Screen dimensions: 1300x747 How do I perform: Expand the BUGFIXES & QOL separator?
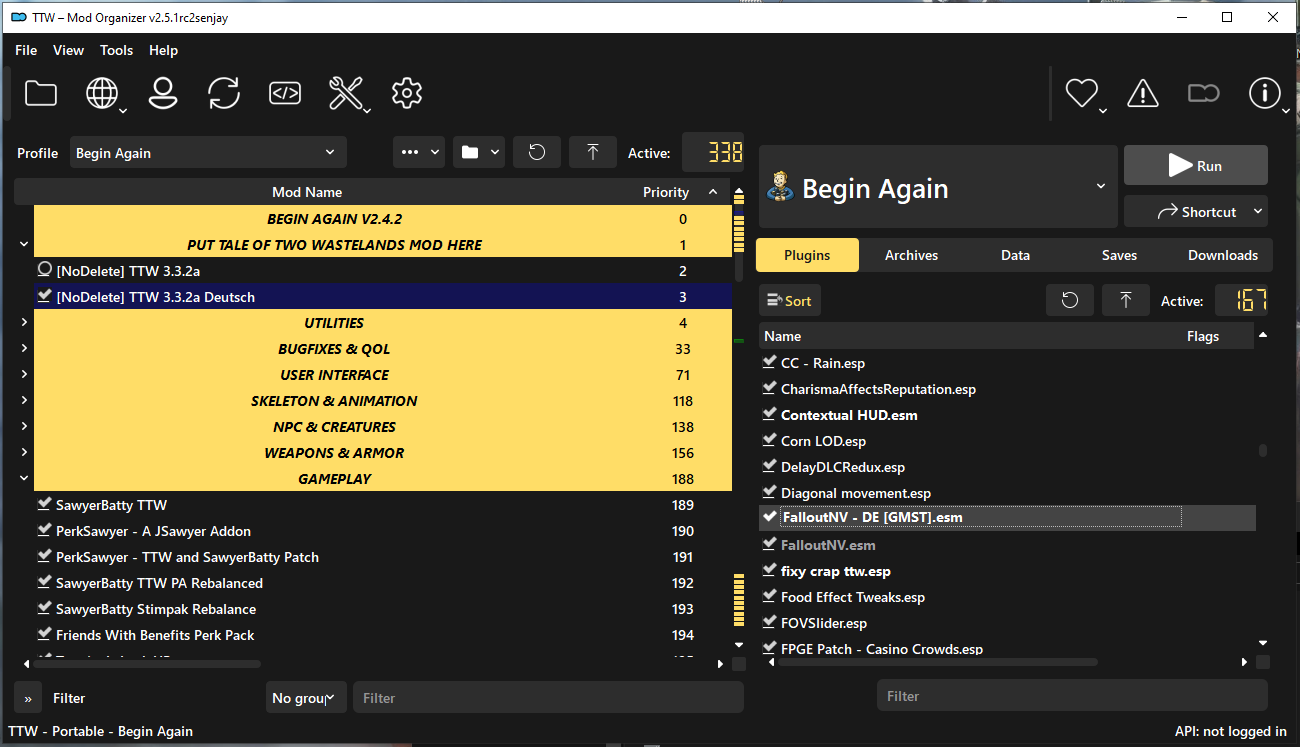coord(24,348)
